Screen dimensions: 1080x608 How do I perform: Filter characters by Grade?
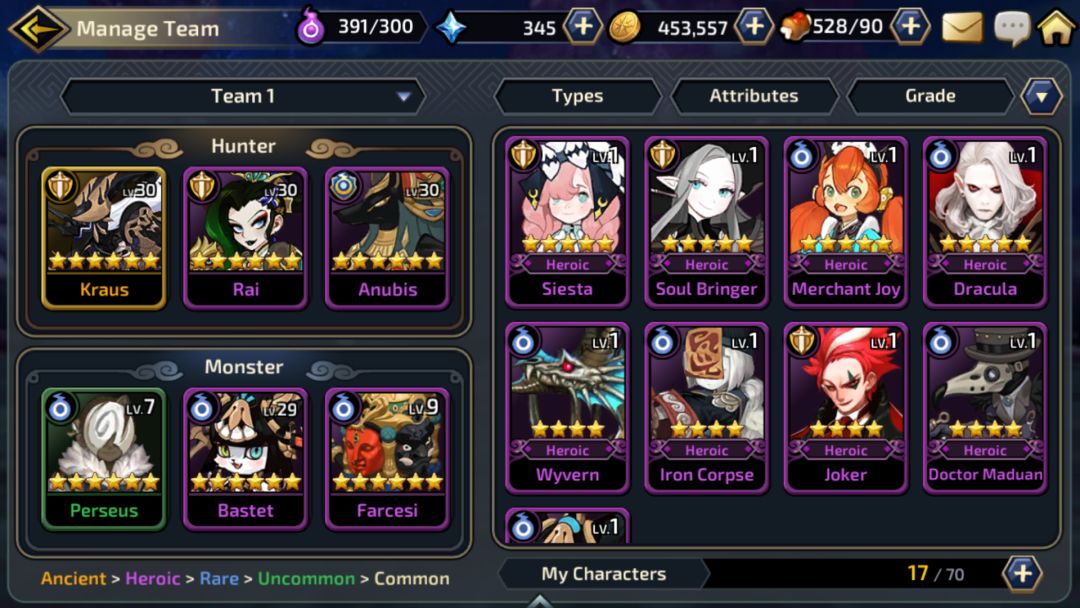[930, 96]
